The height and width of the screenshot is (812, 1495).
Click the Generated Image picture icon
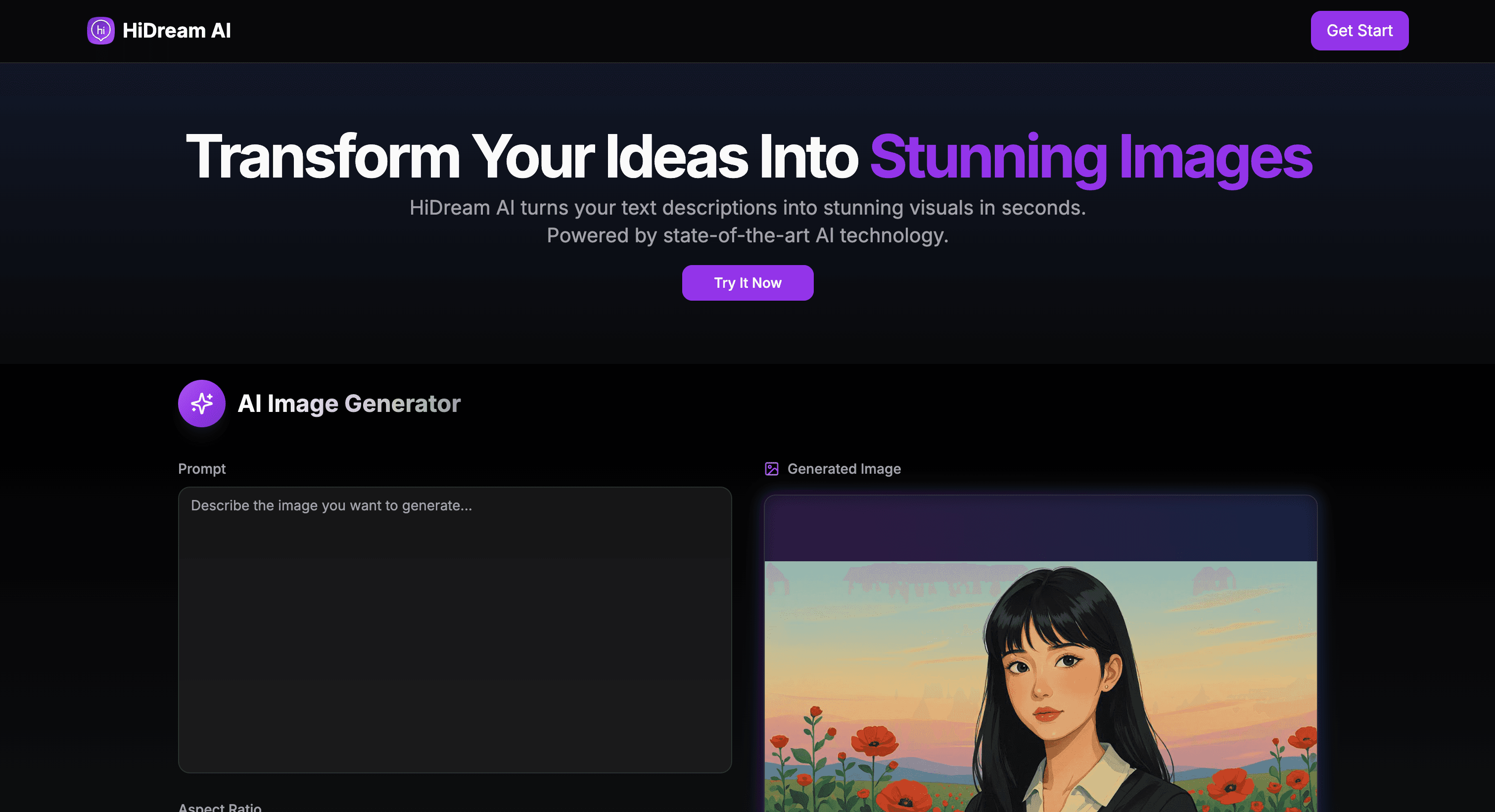click(771, 469)
